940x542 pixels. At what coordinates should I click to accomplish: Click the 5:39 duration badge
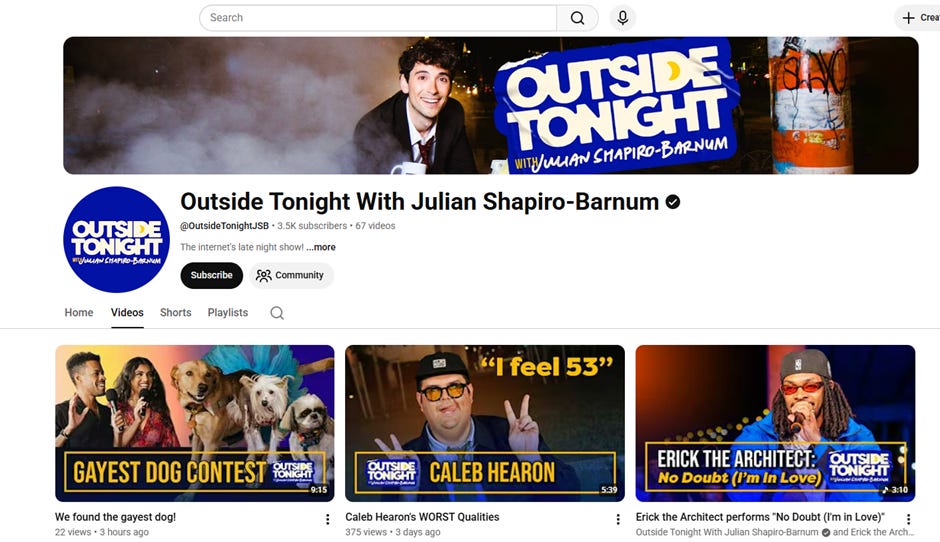pos(609,490)
